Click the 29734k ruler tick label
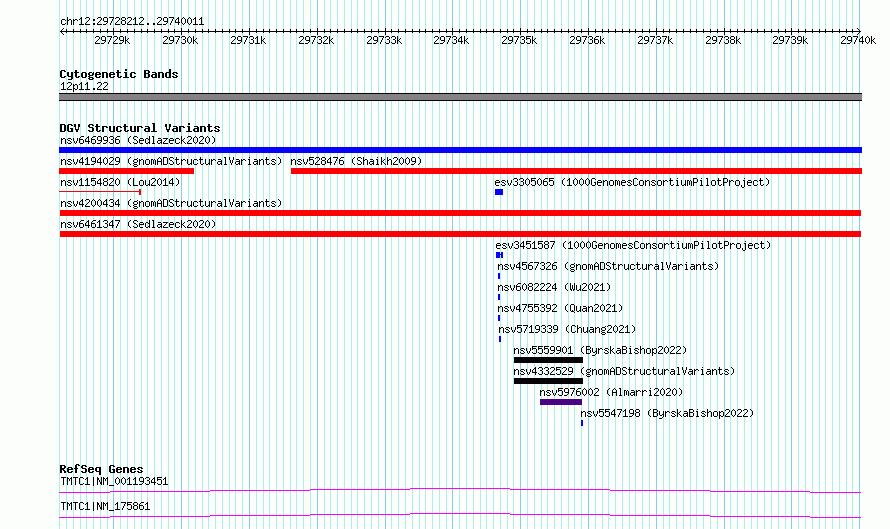Screen dimensions: 890x529 pos(451,40)
